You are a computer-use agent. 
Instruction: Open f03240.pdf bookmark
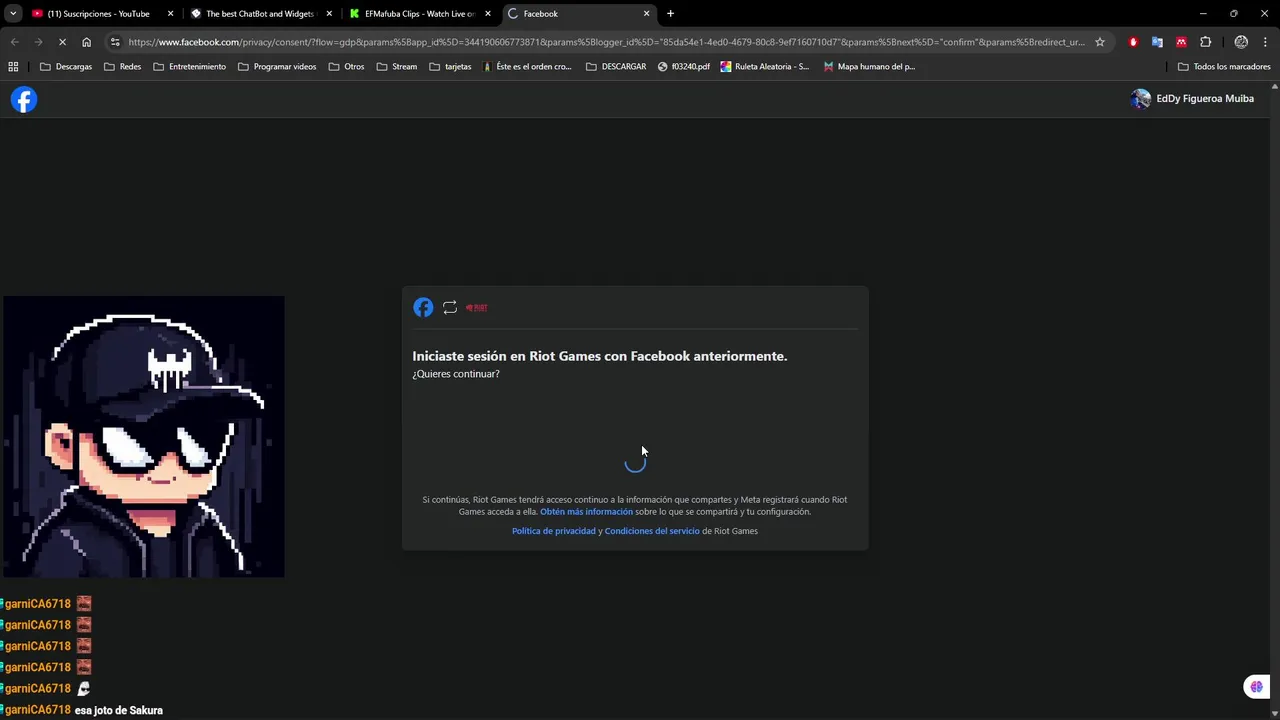click(x=684, y=67)
